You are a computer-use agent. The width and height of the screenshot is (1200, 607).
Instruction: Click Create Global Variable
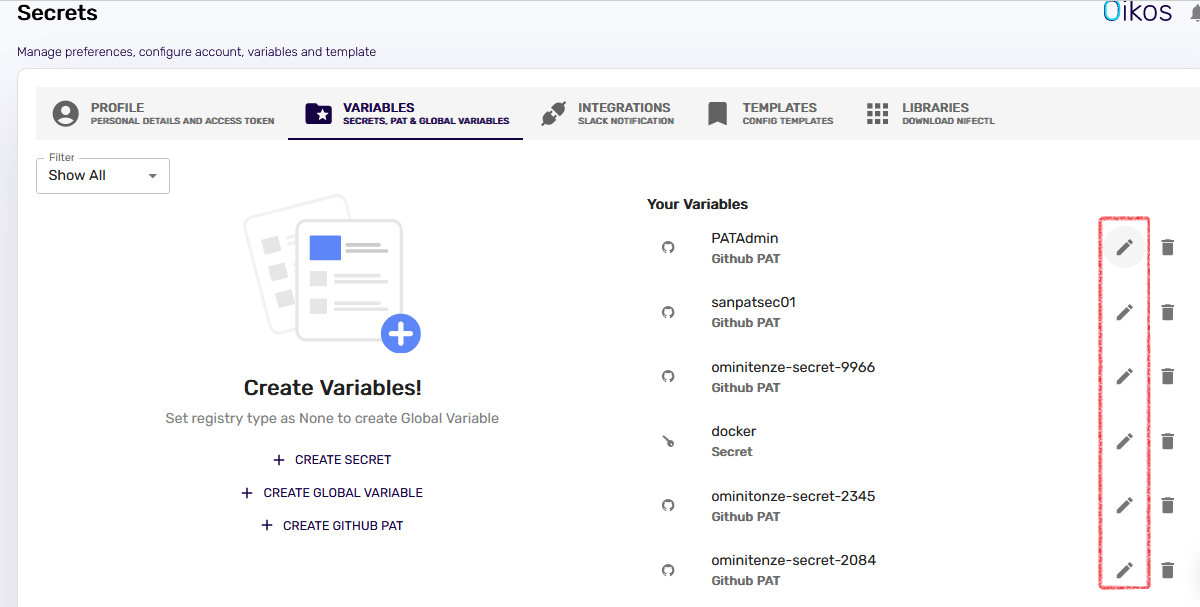point(331,492)
